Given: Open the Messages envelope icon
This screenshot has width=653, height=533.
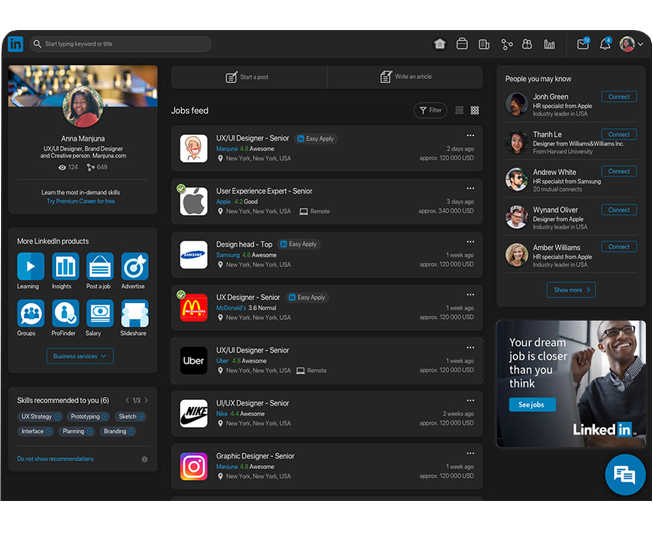Looking at the screenshot, I should 583,43.
